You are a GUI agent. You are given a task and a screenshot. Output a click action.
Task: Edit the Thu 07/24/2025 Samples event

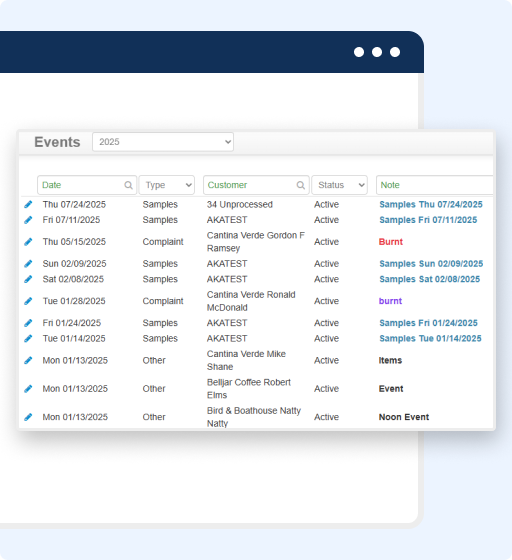[28, 205]
